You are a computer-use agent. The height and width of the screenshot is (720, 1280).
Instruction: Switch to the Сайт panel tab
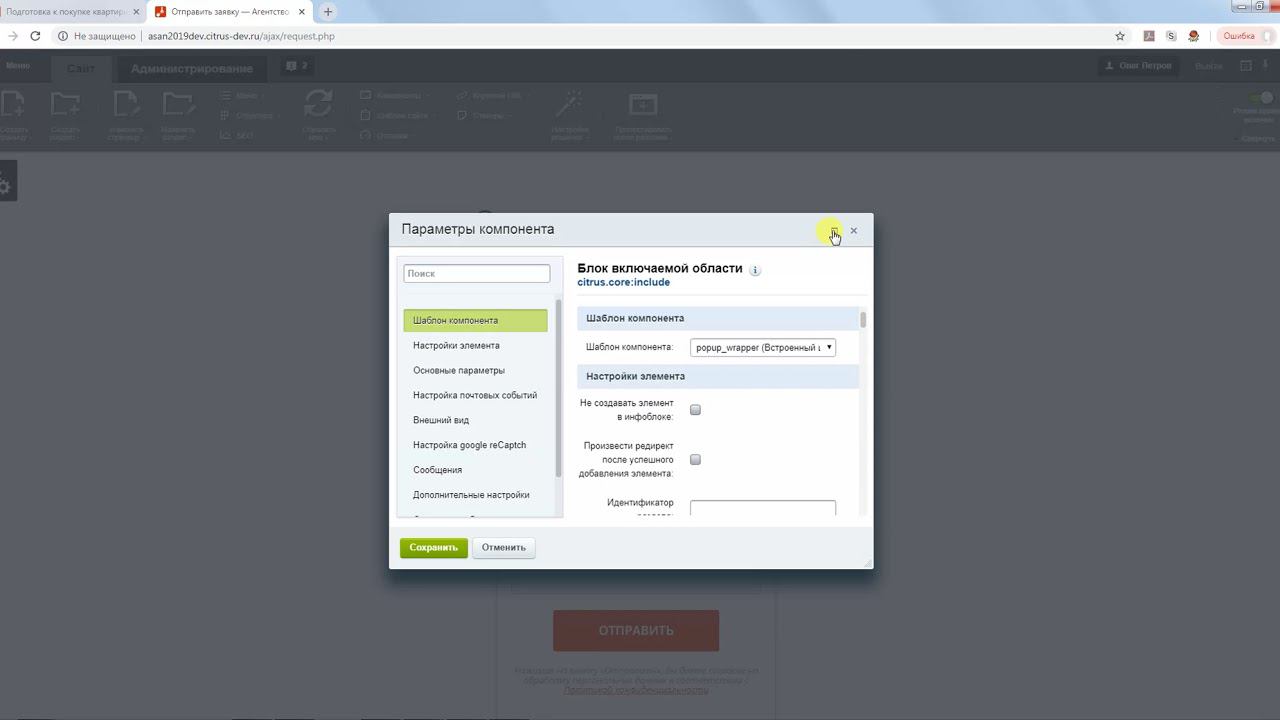point(81,68)
